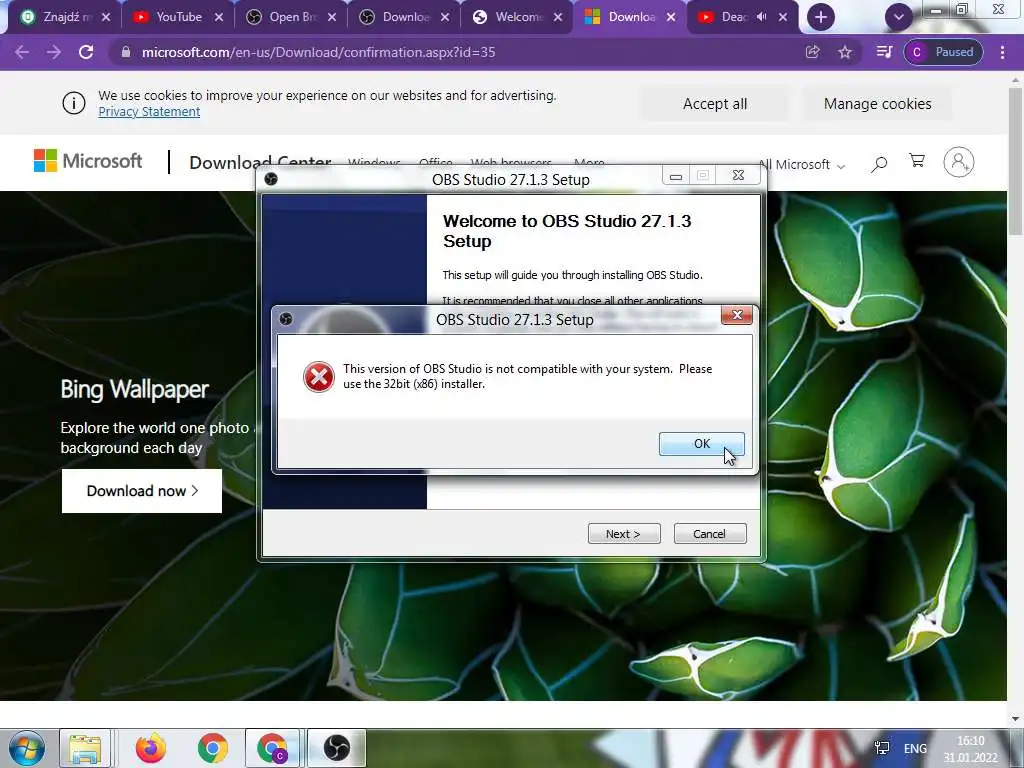1024x768 pixels.
Task: Minimize the OBS Studio Setup window
Action: click(x=676, y=176)
